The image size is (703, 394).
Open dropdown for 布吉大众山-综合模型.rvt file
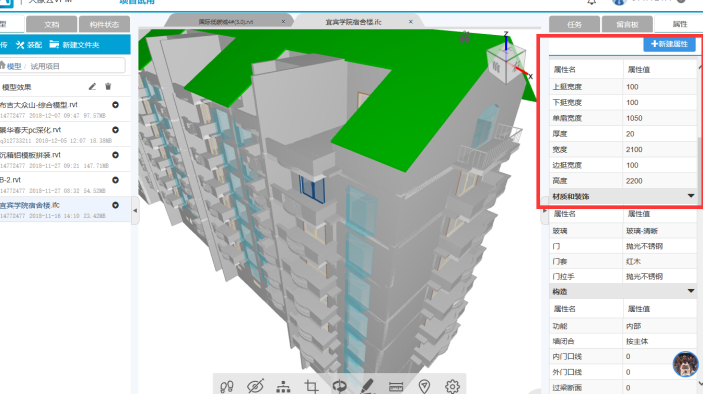[x=115, y=105]
